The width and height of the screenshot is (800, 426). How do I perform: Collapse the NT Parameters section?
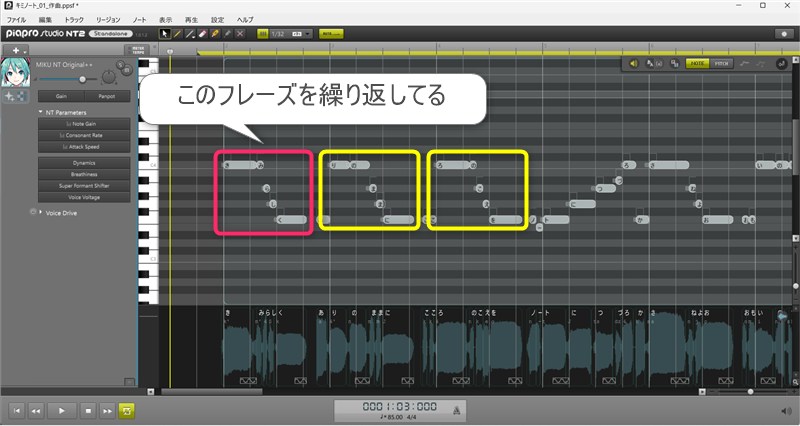click(x=41, y=112)
